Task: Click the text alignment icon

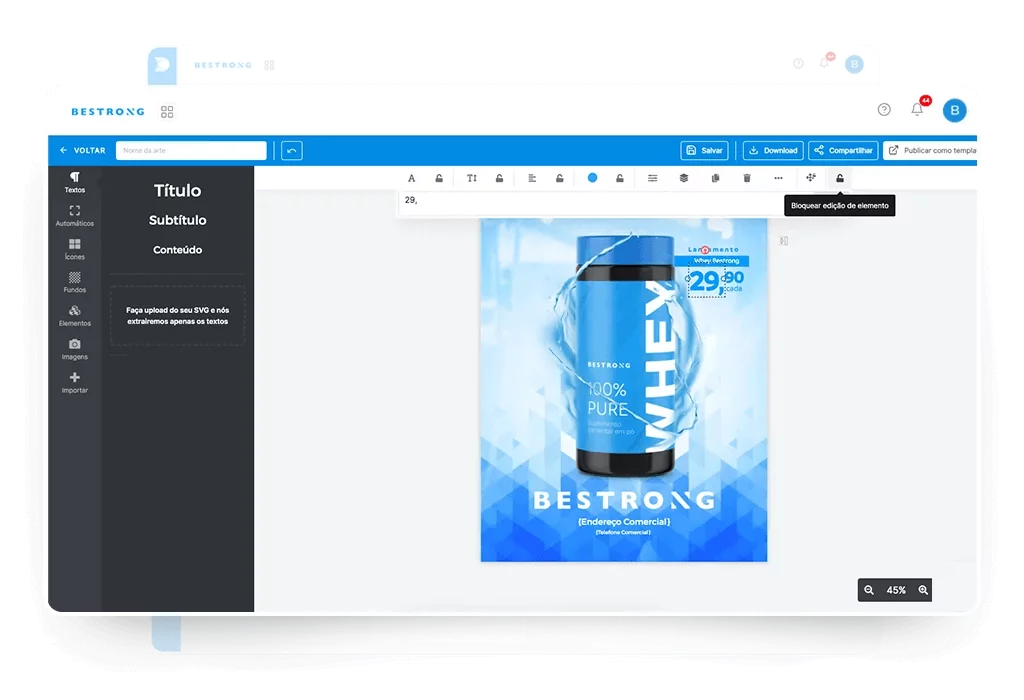Action: (532, 178)
